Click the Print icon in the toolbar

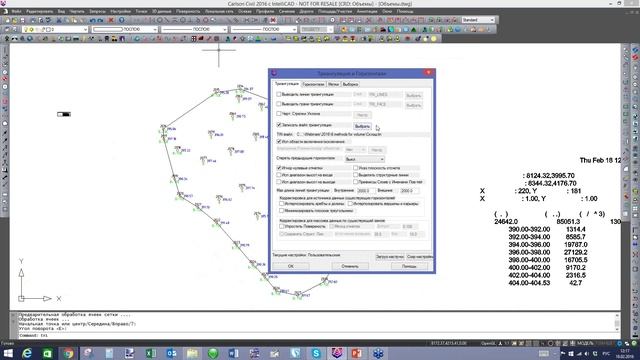coord(34,20)
